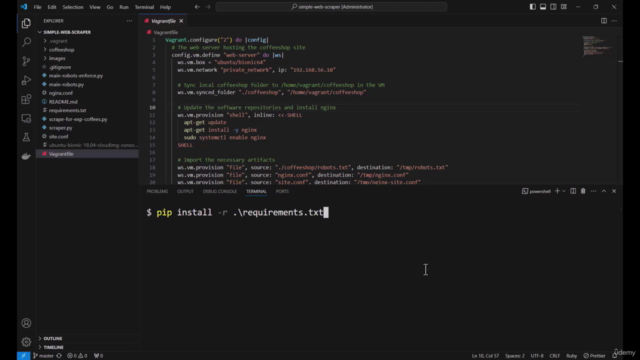This screenshot has width=640, height=360.
Task: Switch to the OUTPUT tab
Action: [x=185, y=191]
